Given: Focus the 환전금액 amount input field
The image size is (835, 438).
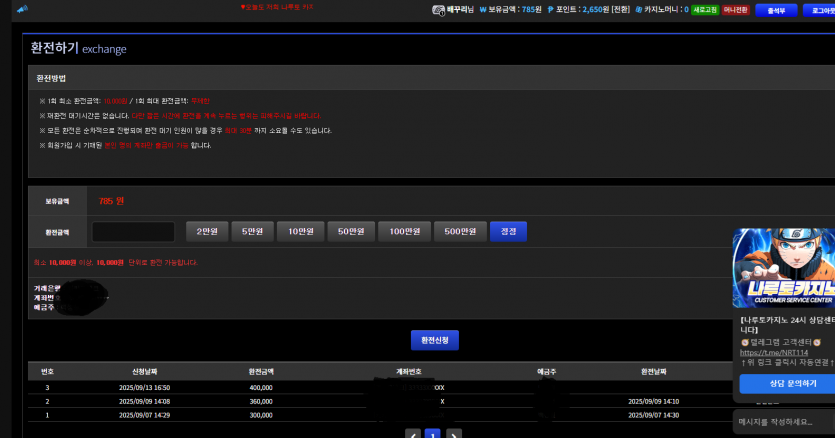Looking at the screenshot, I should click(x=133, y=232).
